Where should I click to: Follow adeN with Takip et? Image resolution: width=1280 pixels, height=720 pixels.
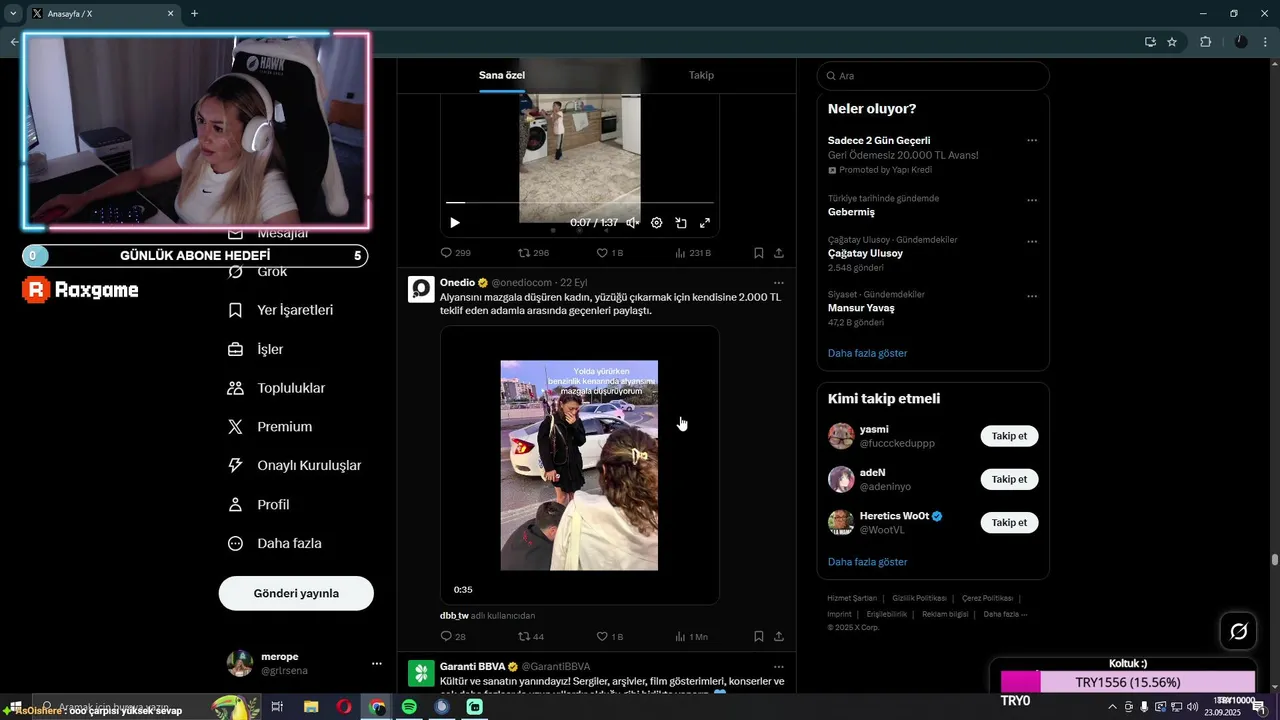1009,479
